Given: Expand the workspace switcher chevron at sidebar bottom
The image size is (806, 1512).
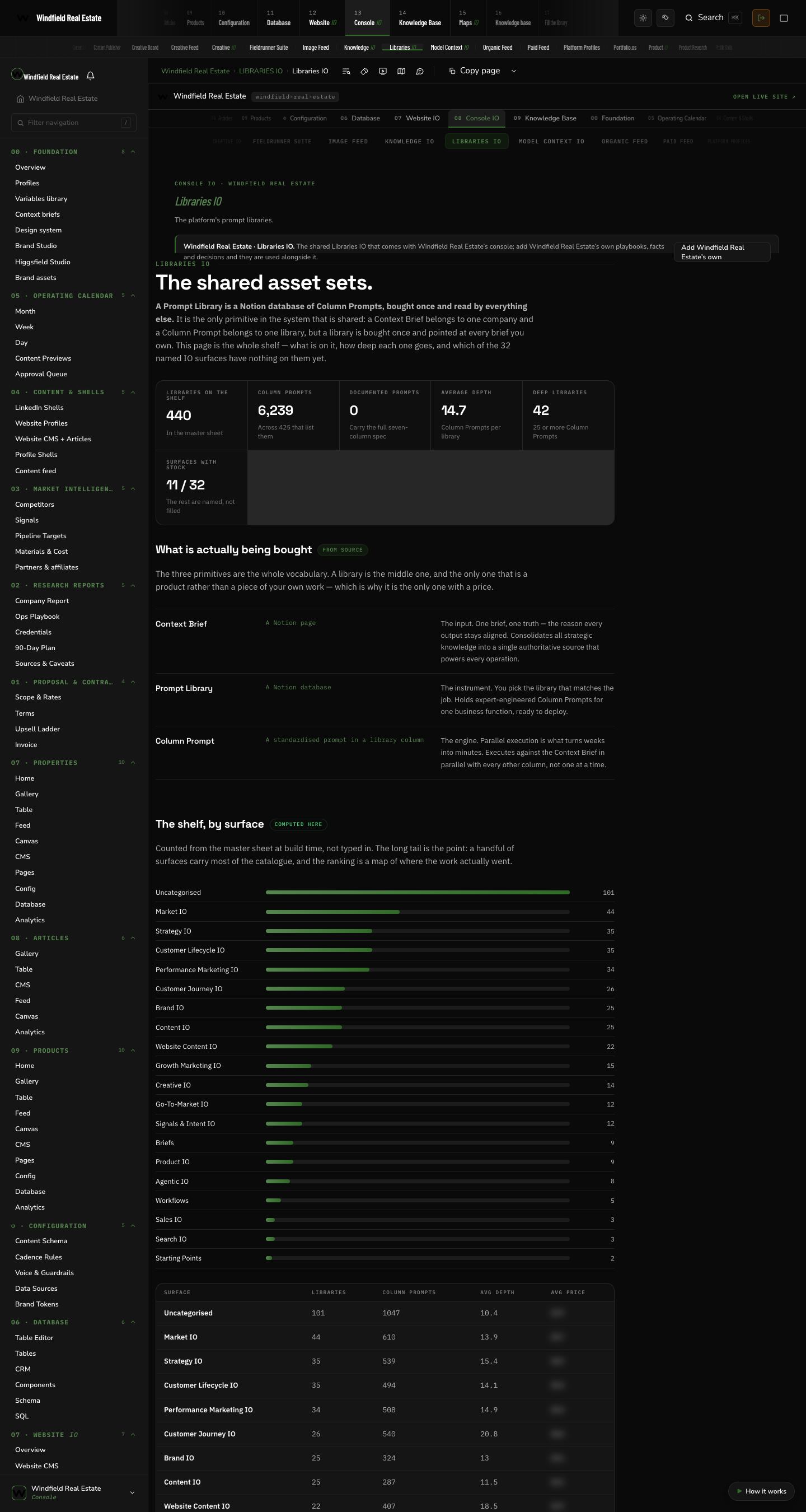Looking at the screenshot, I should 132,1492.
